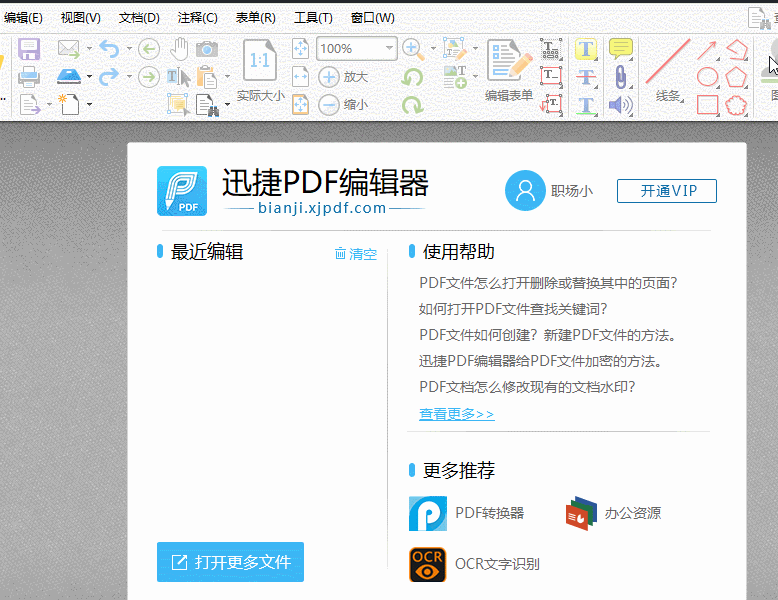The height and width of the screenshot is (600, 778).
Task: Open the 100% zoom level dropdown
Action: pos(389,48)
